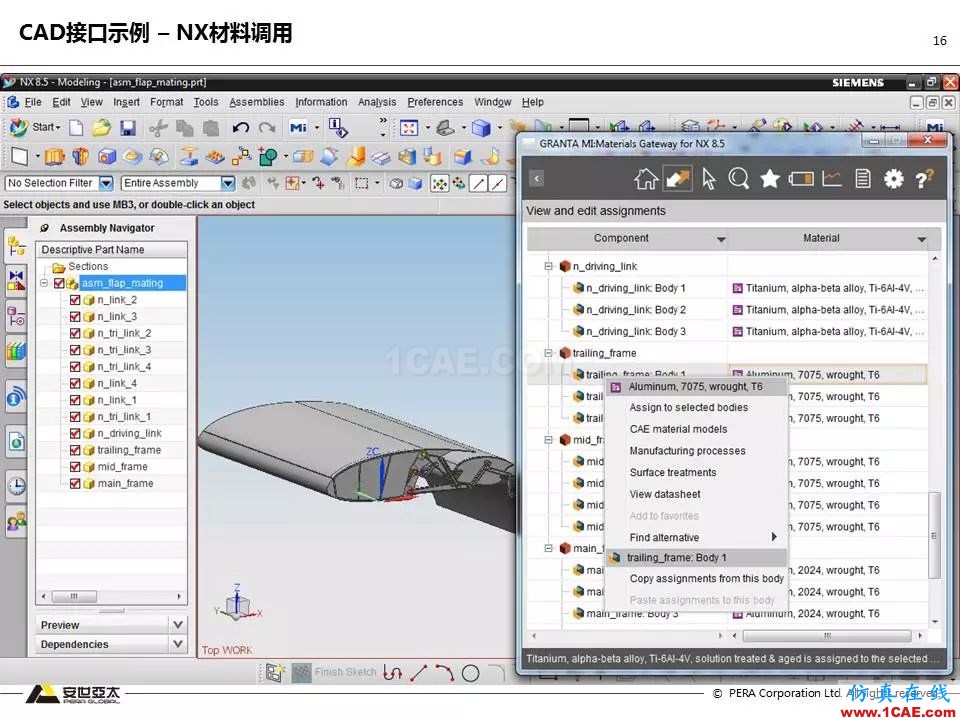Open Granta settings gear icon
Image resolution: width=960 pixels, height=720 pixels.
click(x=893, y=179)
